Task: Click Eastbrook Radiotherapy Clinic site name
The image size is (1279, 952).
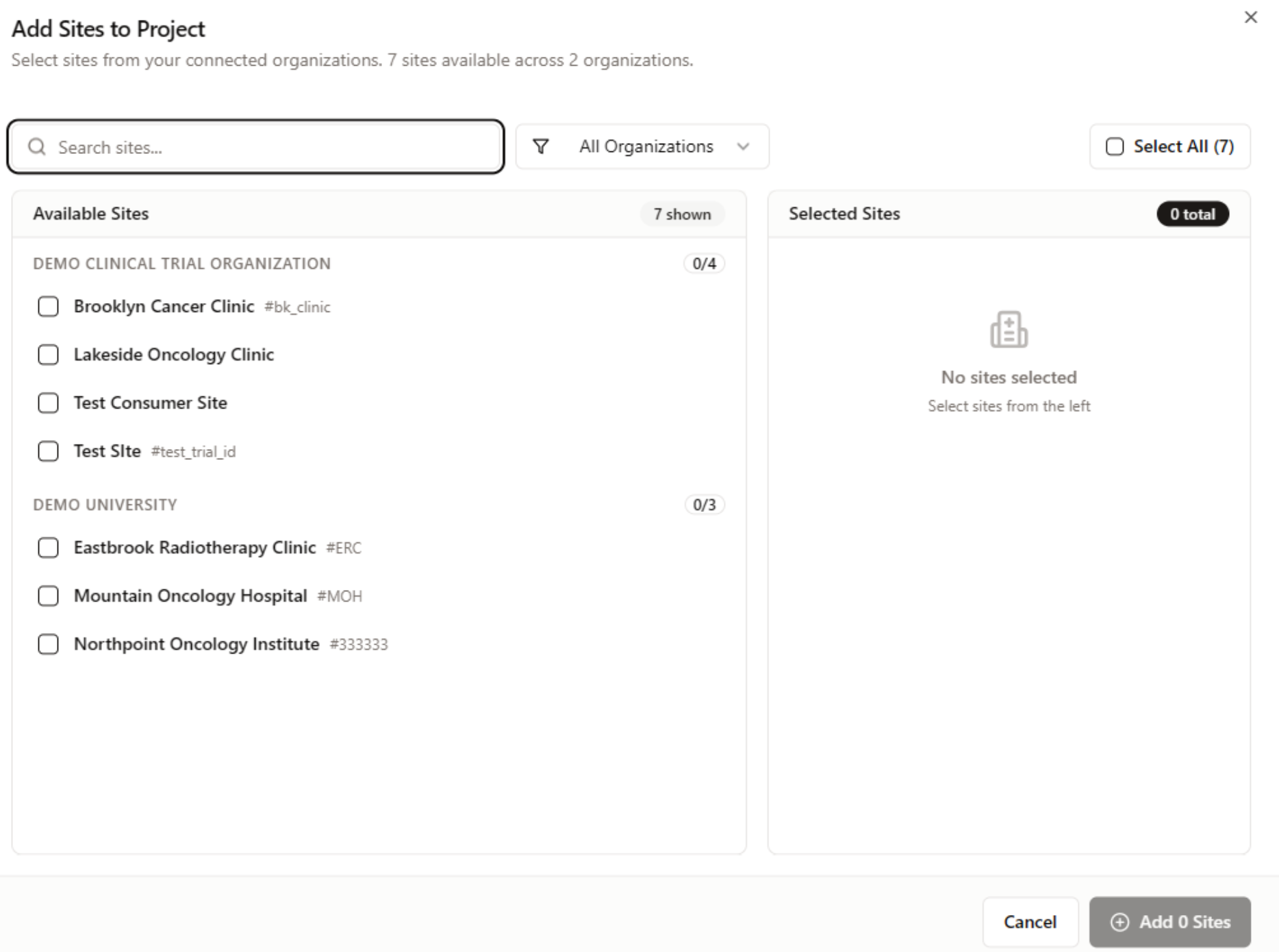Action: (194, 548)
